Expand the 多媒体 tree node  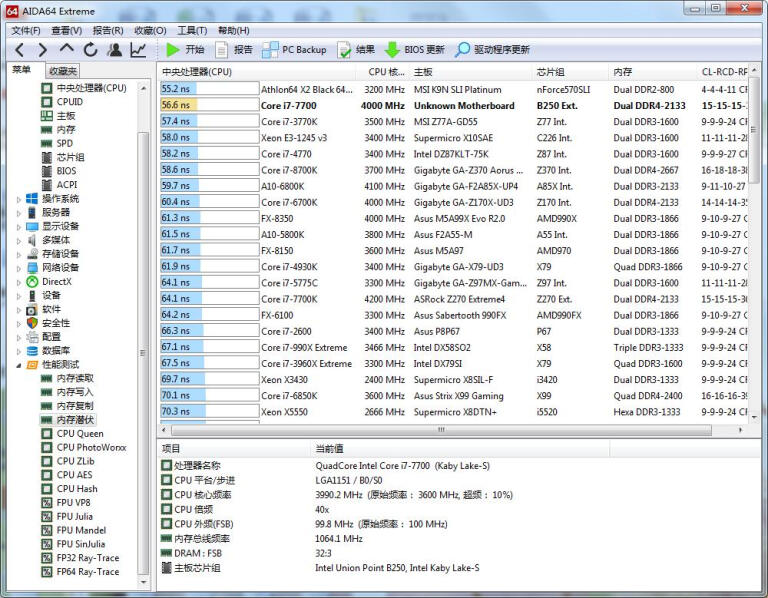coord(19,240)
